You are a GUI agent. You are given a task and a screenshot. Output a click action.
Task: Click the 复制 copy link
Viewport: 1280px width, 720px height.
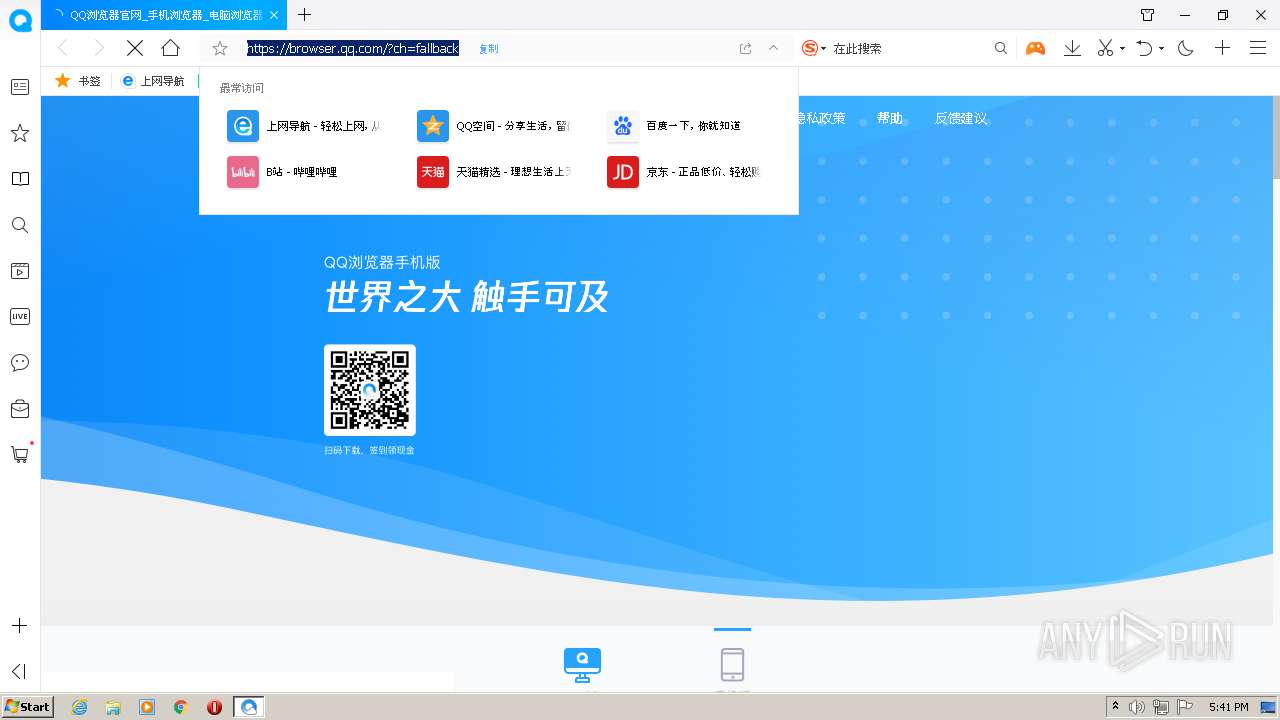488,49
